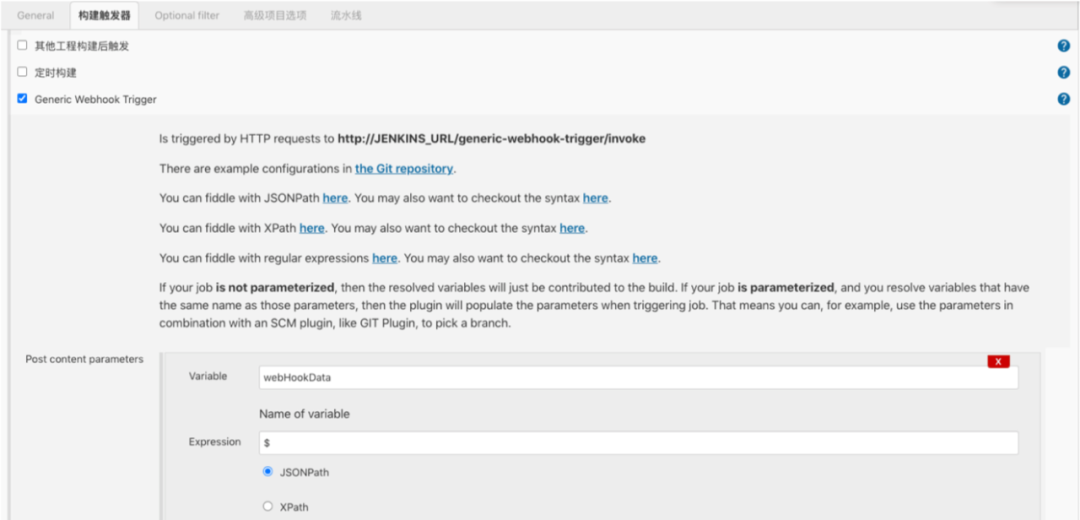Delete post content parameter with red X
Screen dimensions: 1080x520
pos(998,362)
